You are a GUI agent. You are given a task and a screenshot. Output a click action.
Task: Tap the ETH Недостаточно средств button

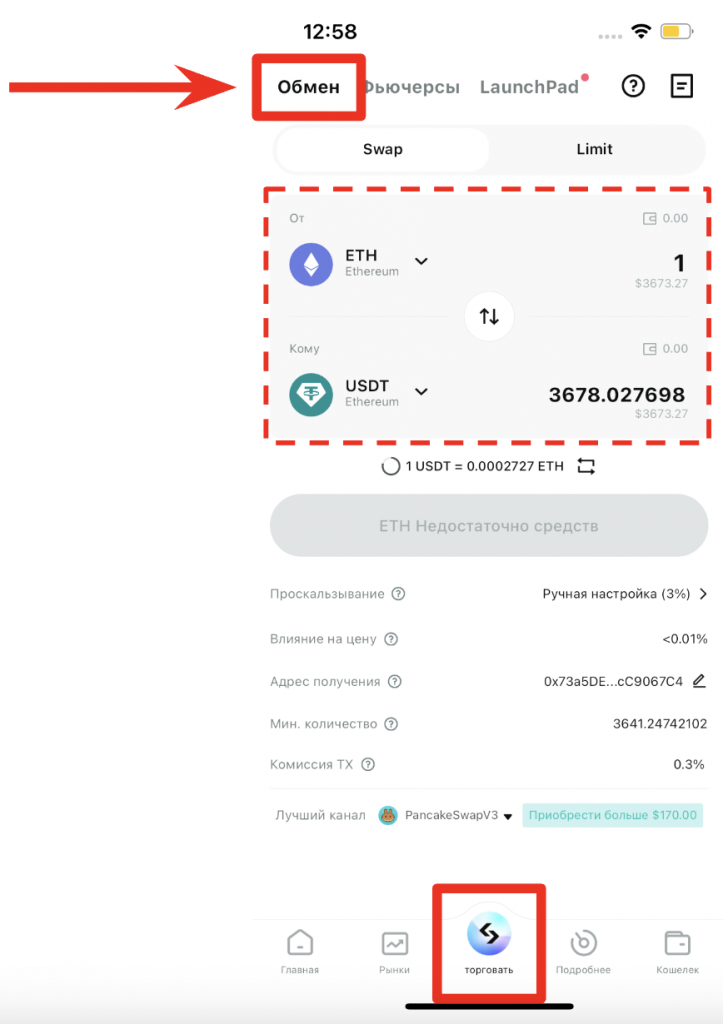[x=488, y=526]
